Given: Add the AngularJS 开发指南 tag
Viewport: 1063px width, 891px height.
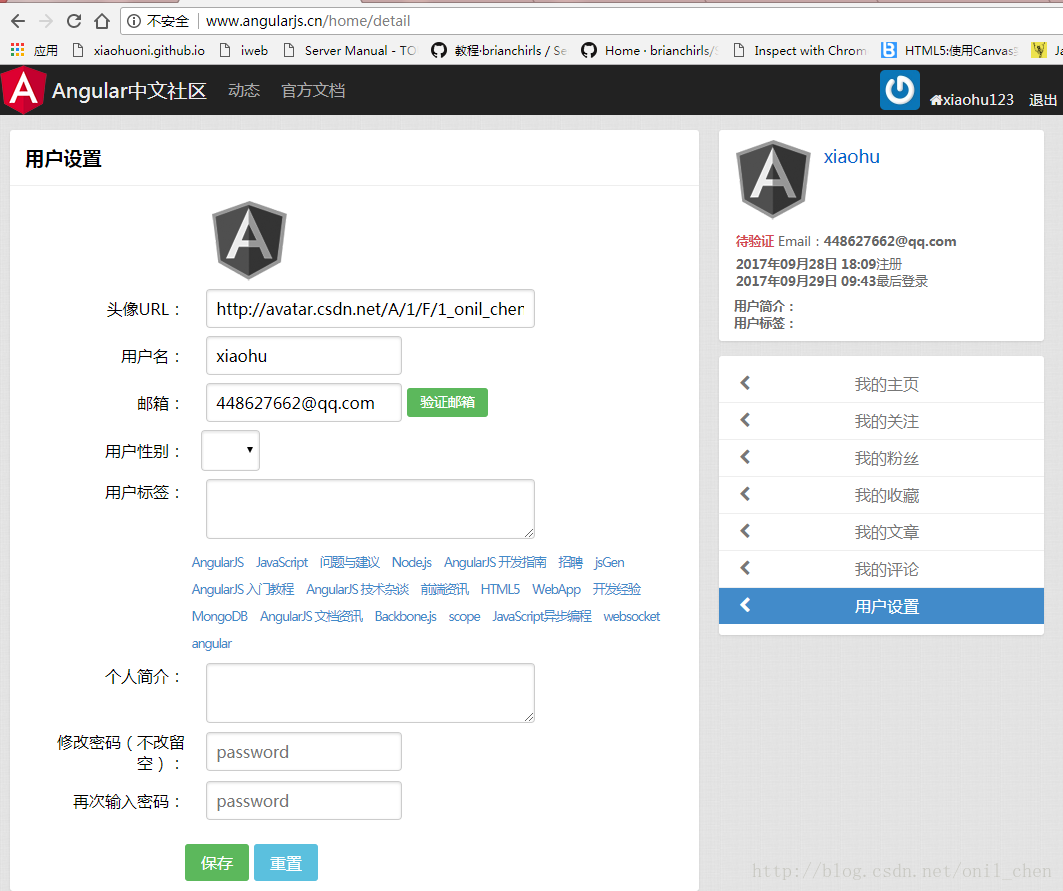Looking at the screenshot, I should [x=495, y=562].
